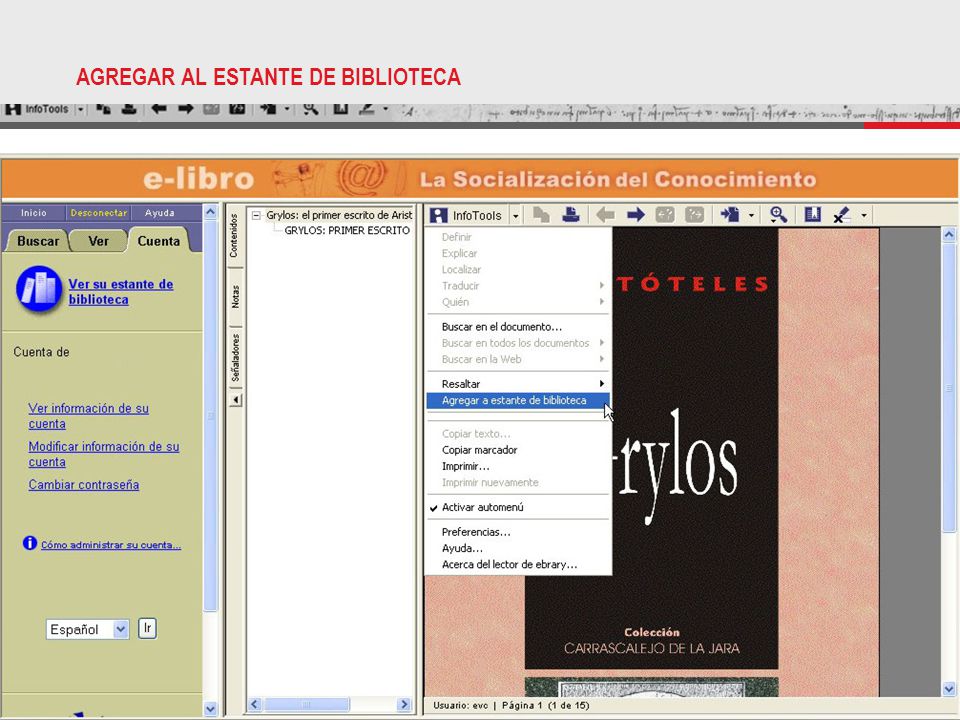Click the blue bookshelf circle icon
The width and height of the screenshot is (960, 720).
[x=39, y=289]
